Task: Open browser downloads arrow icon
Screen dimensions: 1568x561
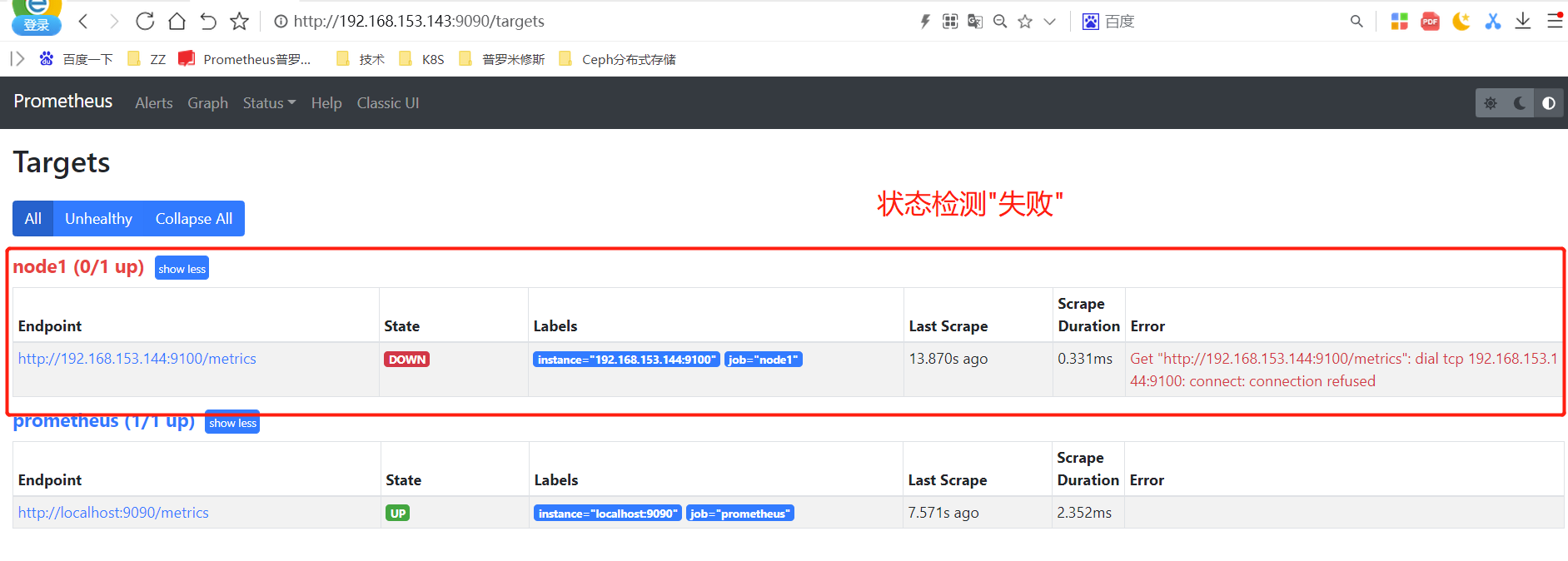Action: click(x=1523, y=22)
